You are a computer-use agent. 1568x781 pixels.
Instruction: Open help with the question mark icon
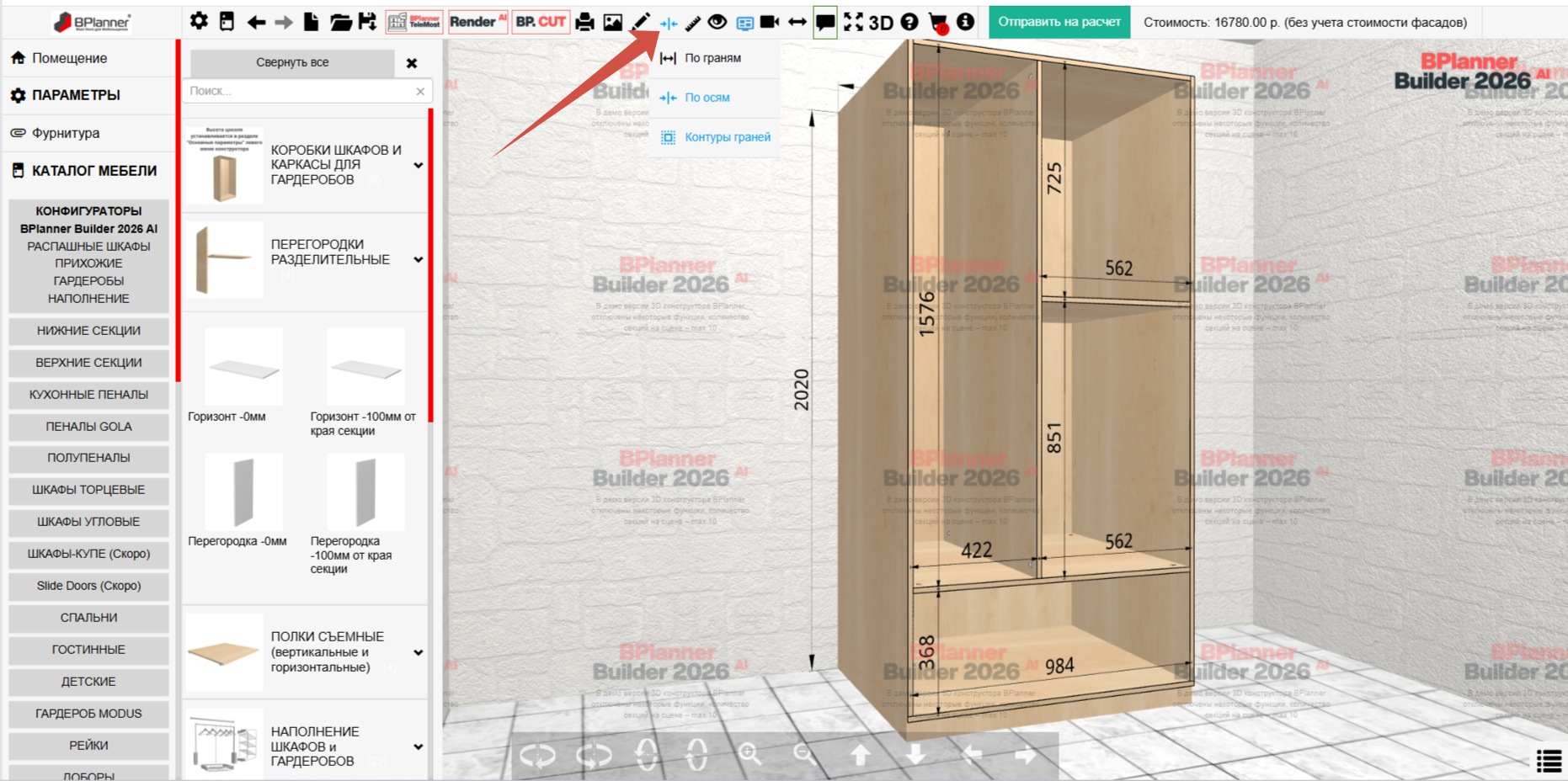pyautogui.click(x=909, y=22)
